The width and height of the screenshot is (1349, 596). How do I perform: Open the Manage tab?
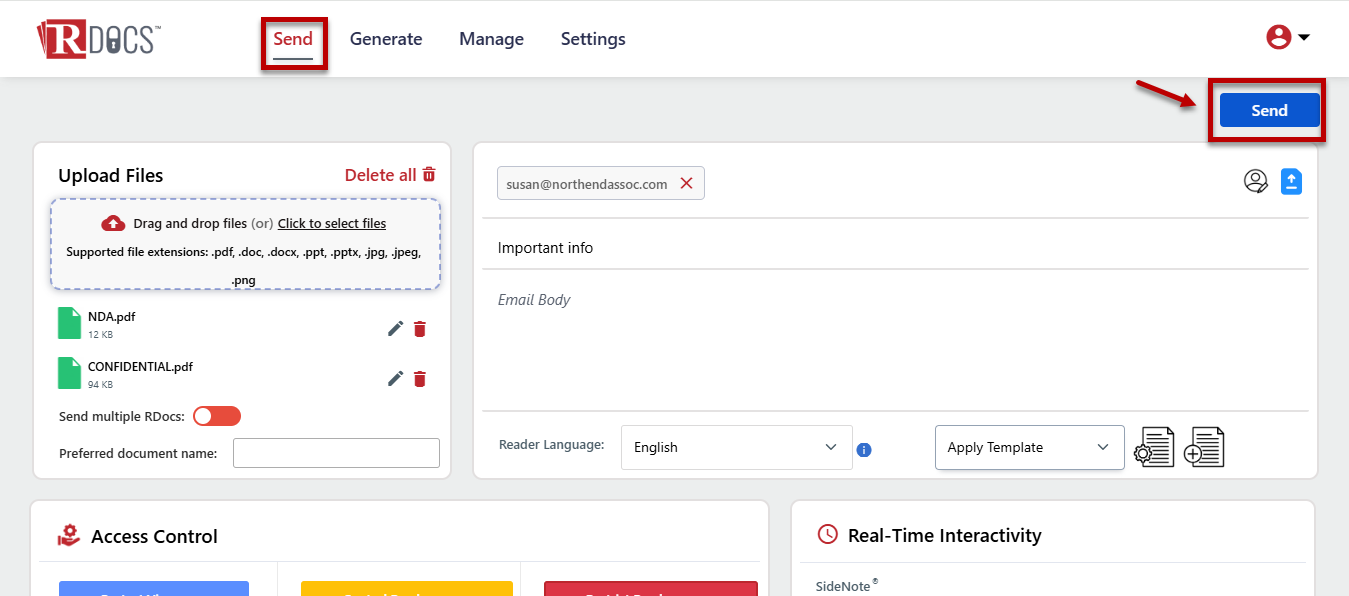(491, 39)
